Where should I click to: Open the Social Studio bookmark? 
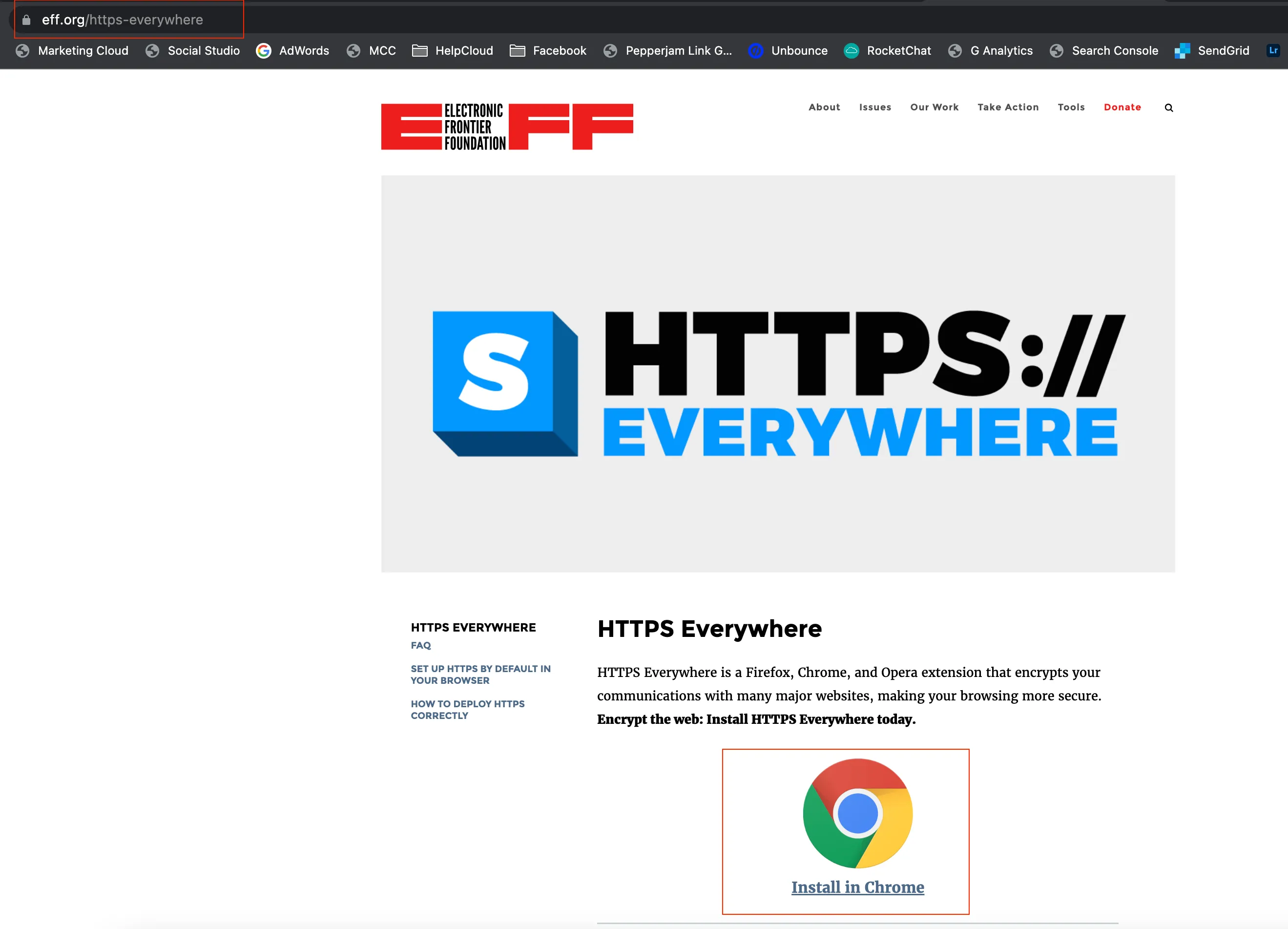click(192, 51)
